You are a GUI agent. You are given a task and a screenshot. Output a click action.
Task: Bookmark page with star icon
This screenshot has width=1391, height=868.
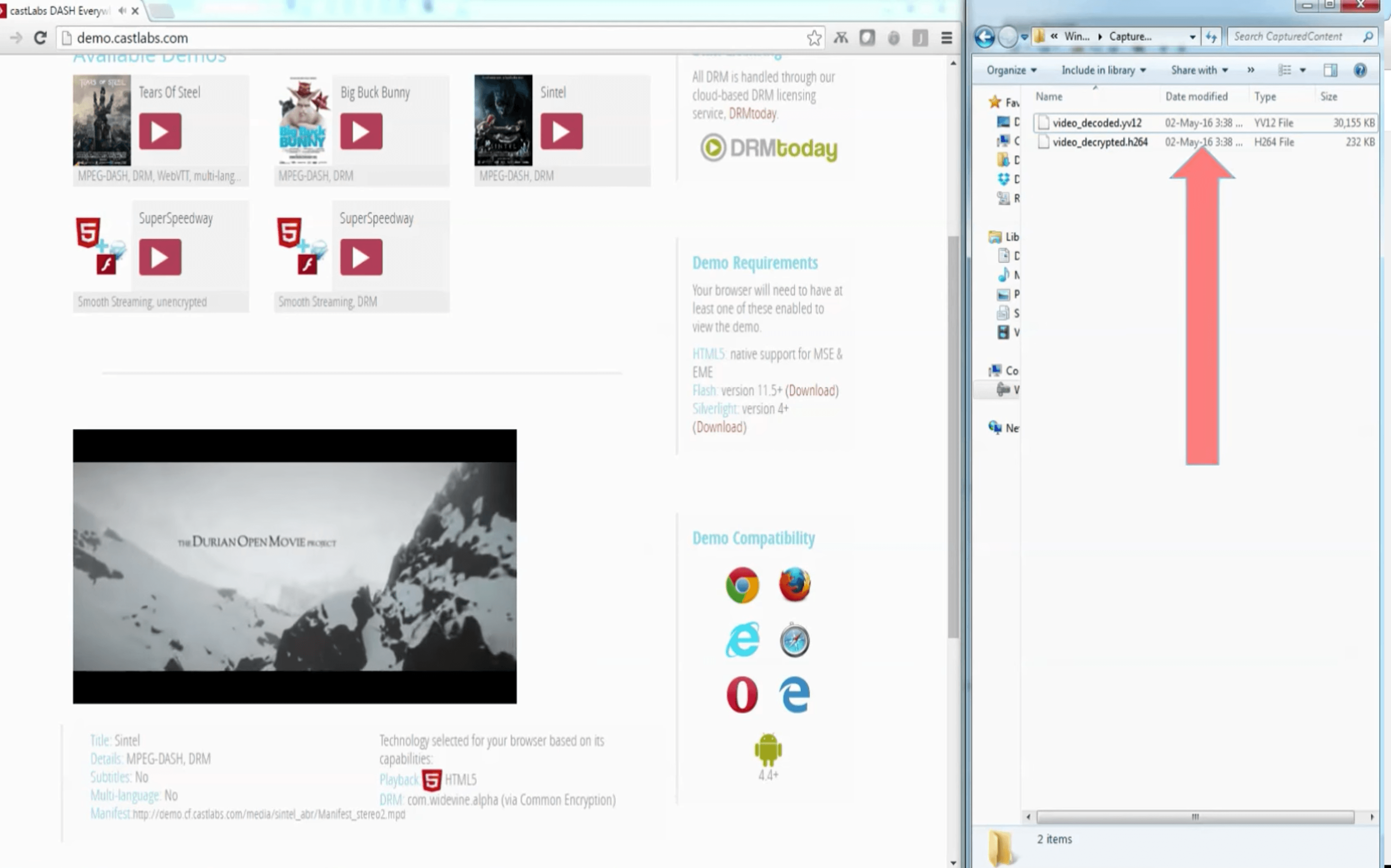814,38
